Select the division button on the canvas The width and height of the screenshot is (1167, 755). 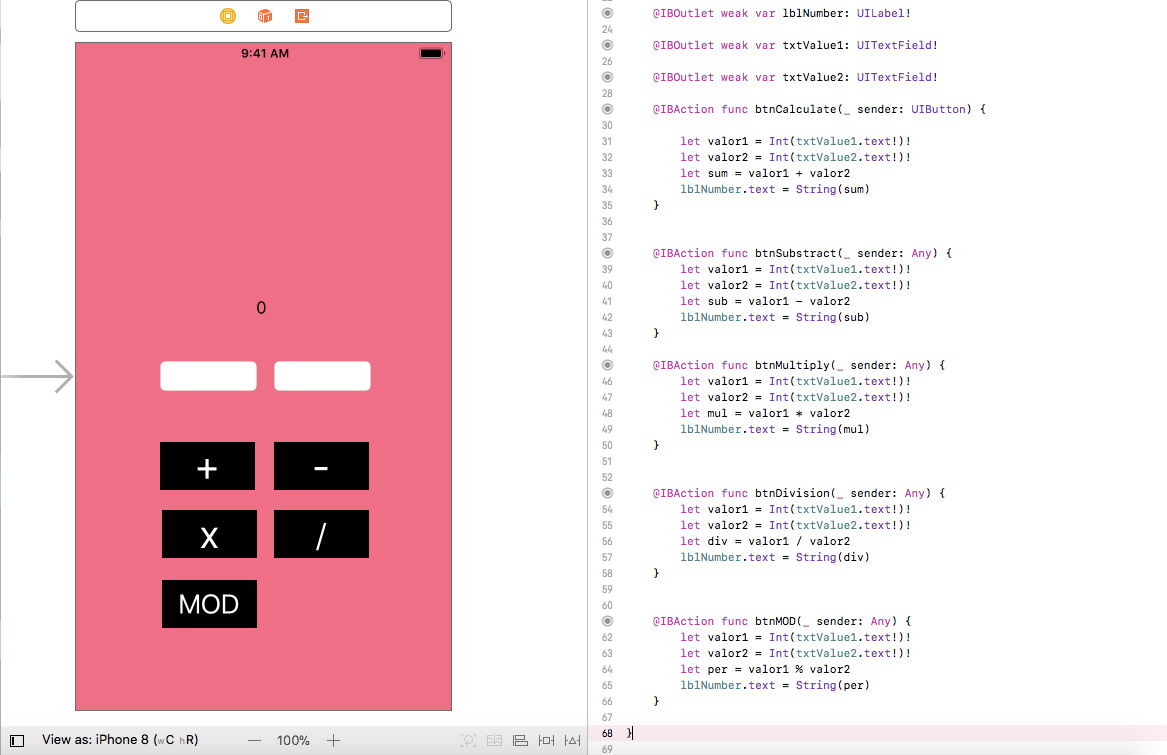(x=321, y=534)
